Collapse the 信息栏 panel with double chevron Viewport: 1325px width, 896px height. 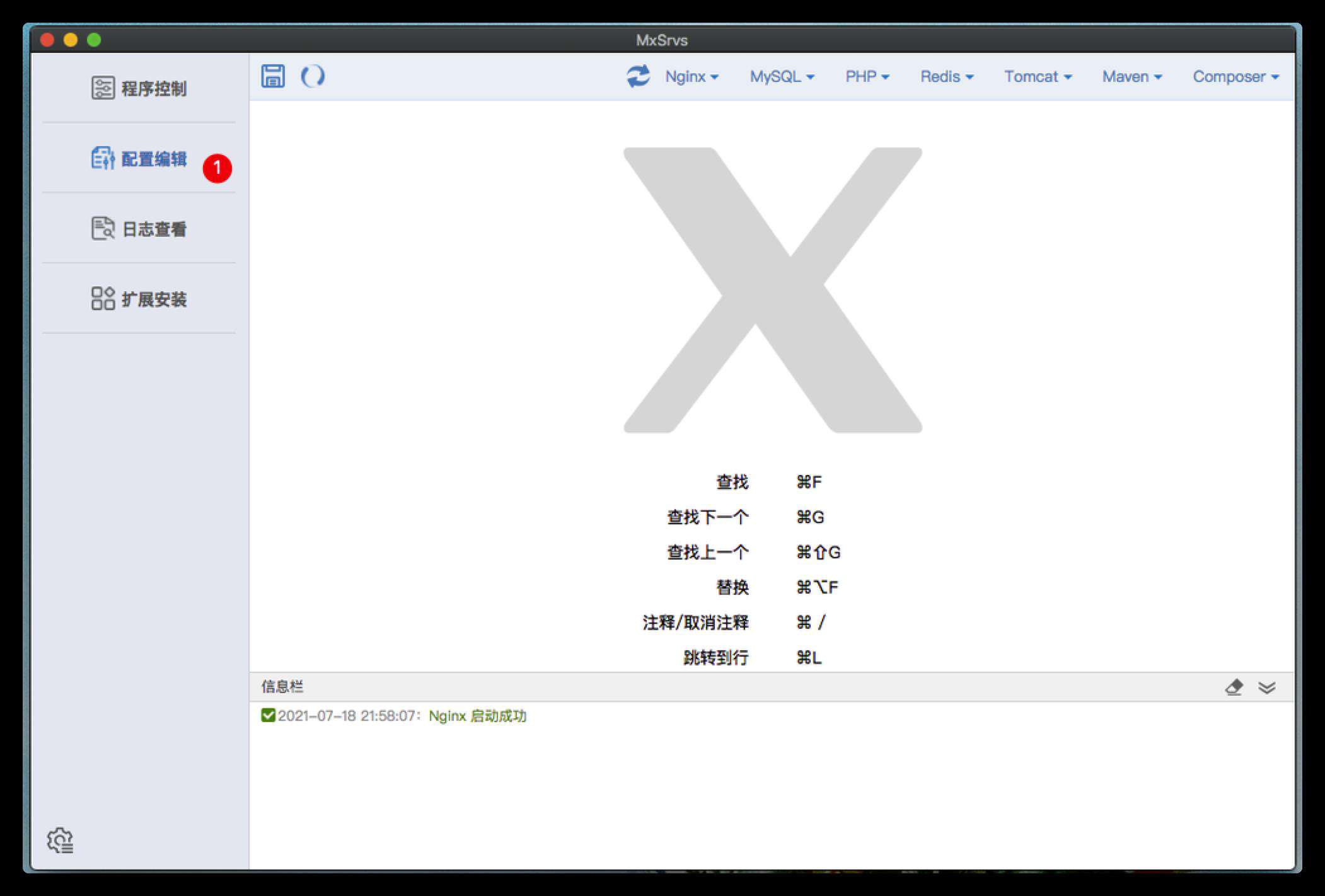click(1266, 687)
